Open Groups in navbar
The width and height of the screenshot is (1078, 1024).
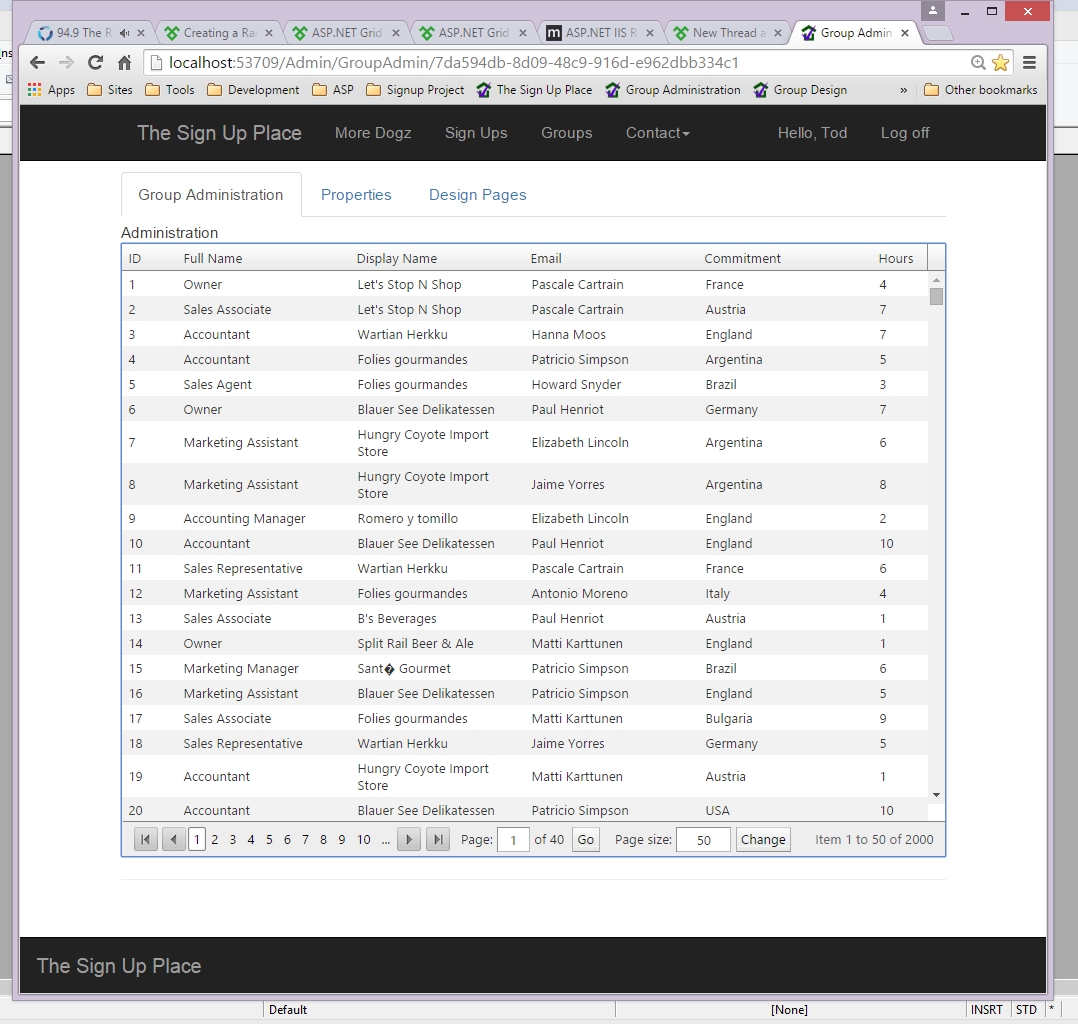point(566,133)
